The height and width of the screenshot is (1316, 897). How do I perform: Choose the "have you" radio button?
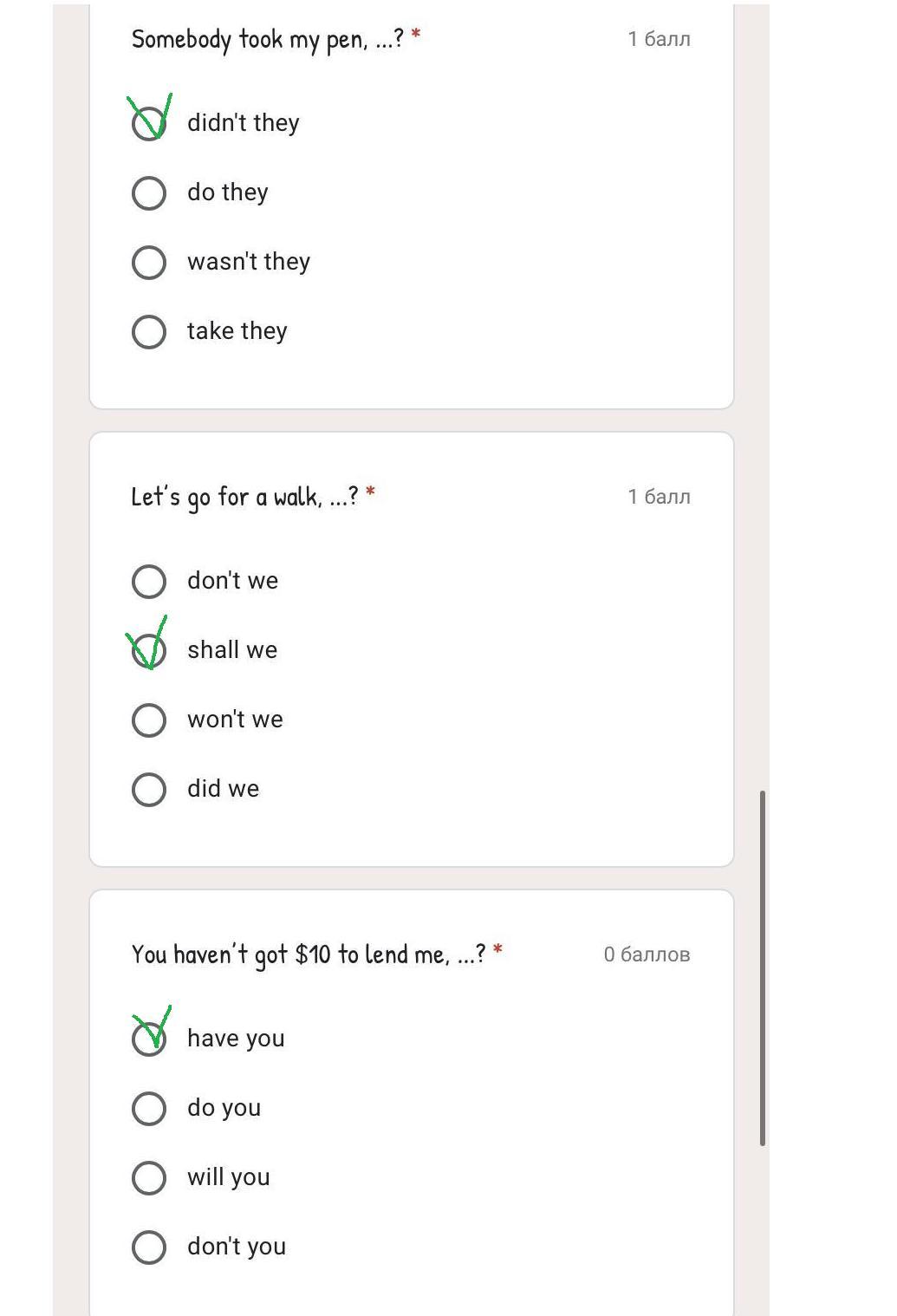point(149,1039)
